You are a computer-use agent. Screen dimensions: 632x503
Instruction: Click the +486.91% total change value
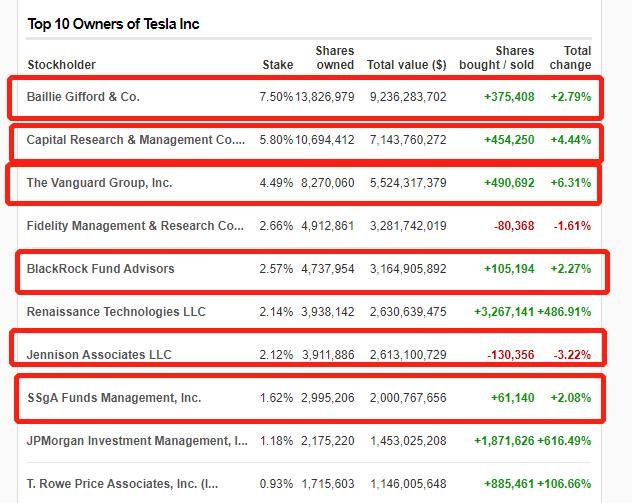(x=564, y=312)
